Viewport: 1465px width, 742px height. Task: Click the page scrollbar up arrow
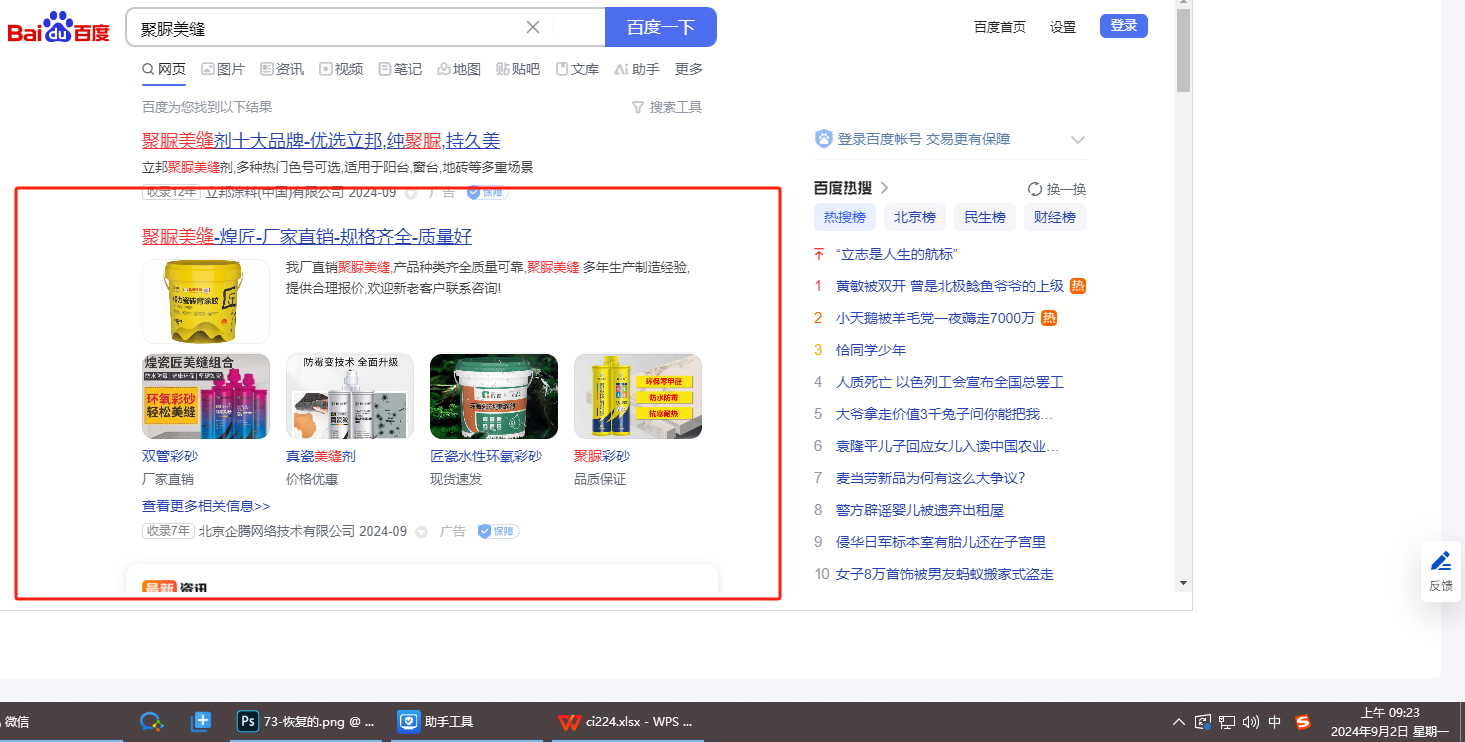tap(1183, 5)
